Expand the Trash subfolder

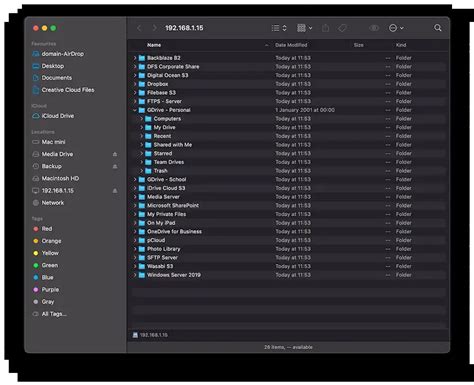pyautogui.click(x=141, y=171)
